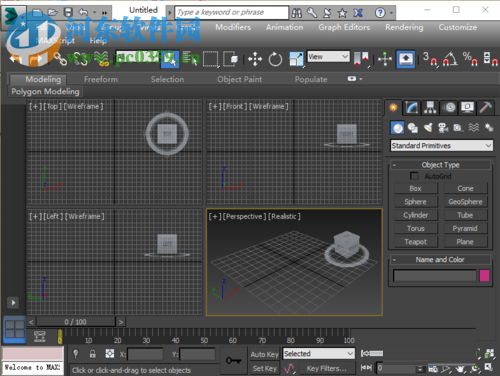The height and width of the screenshot is (376, 500).
Task: Select the Cameras category icon
Action: 443,128
